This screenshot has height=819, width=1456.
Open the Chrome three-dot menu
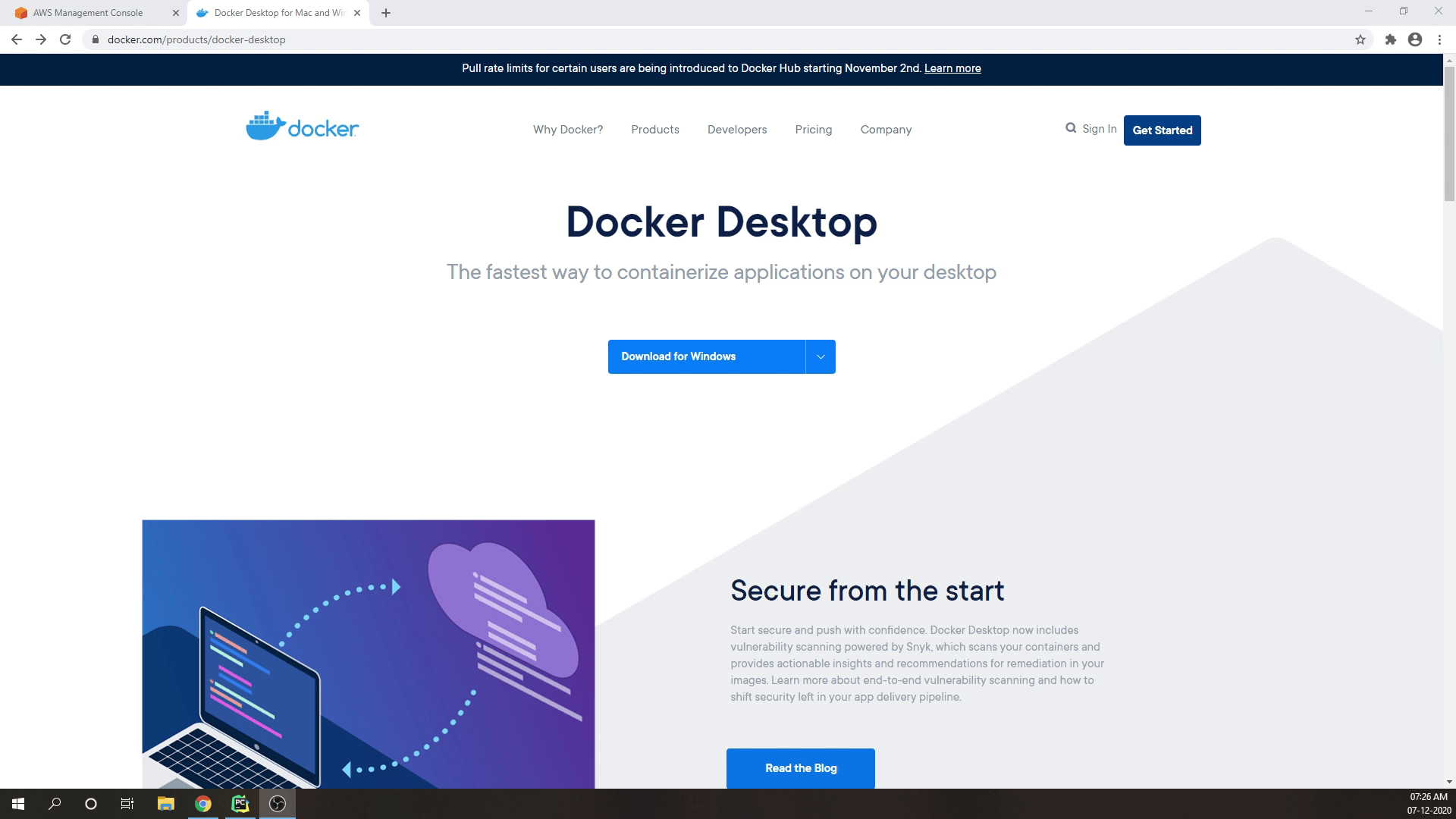click(1439, 39)
